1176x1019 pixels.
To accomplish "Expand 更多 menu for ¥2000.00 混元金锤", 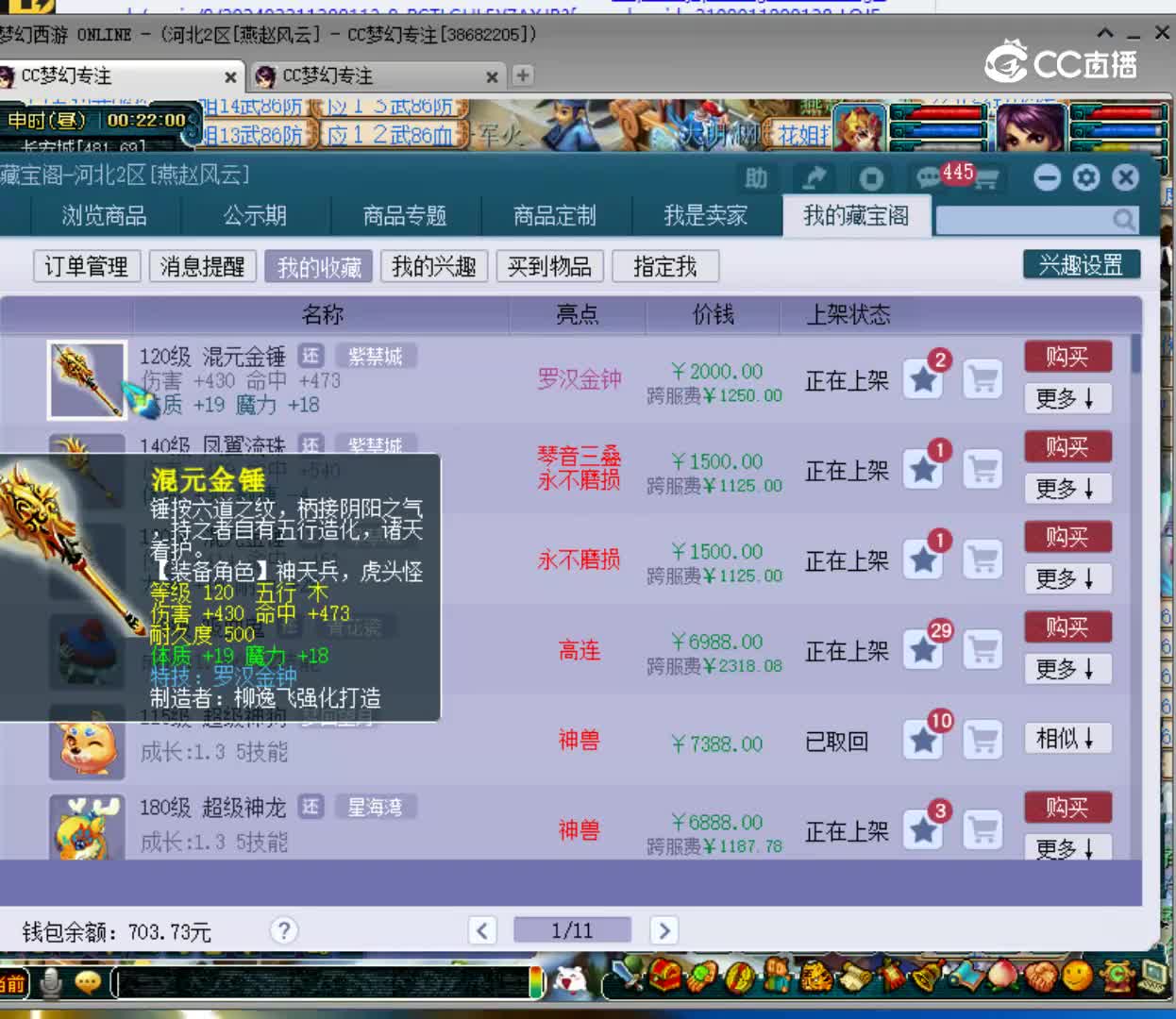I will [1067, 398].
